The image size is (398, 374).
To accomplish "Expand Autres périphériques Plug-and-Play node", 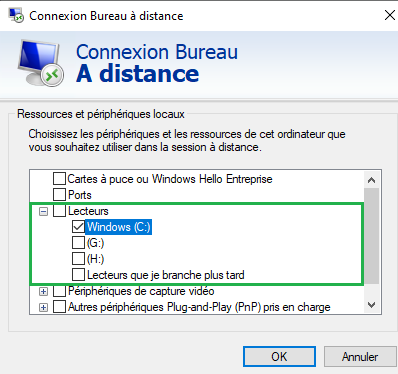I will coord(43,307).
